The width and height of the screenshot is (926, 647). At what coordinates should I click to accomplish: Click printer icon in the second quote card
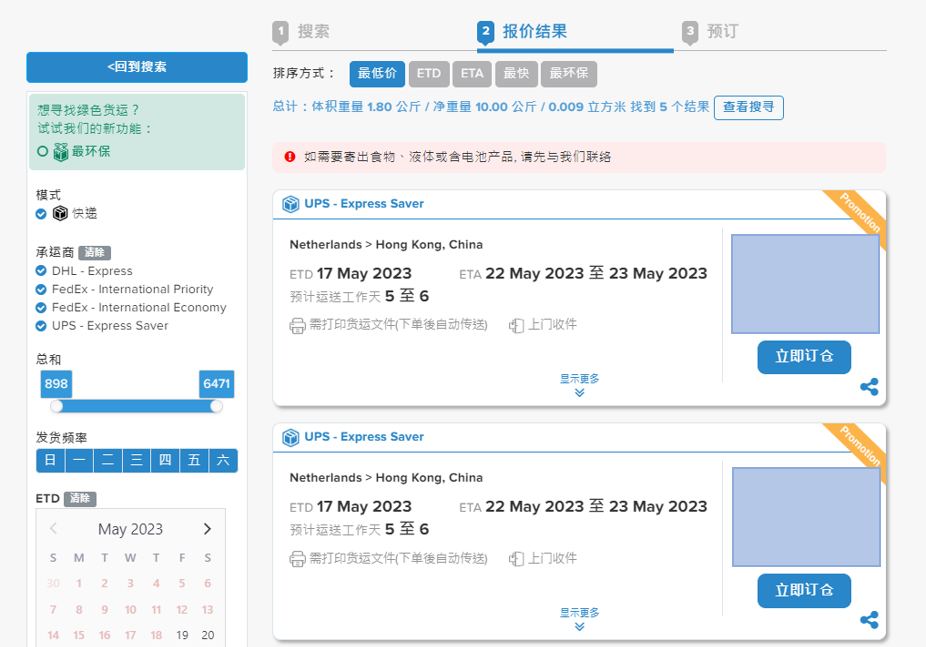coord(297,558)
